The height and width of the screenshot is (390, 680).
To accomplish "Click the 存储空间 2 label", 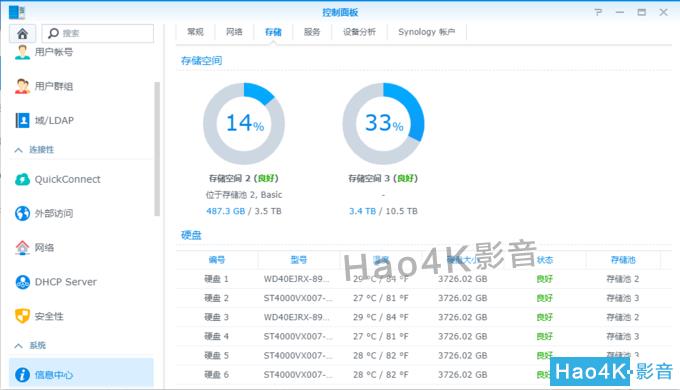I will [244, 178].
